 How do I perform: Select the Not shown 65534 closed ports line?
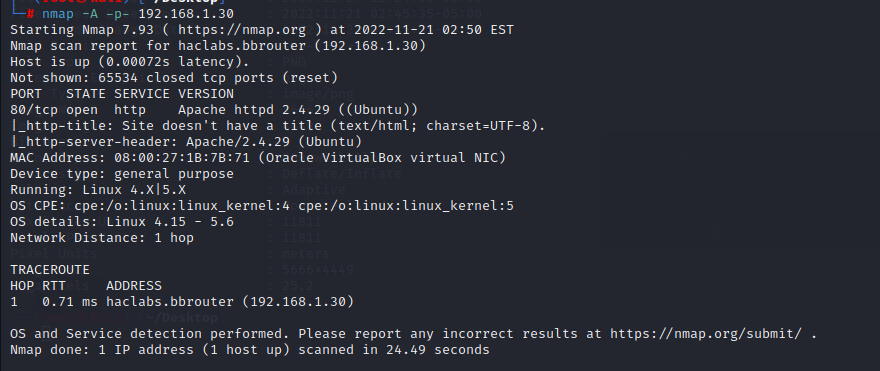coord(174,77)
